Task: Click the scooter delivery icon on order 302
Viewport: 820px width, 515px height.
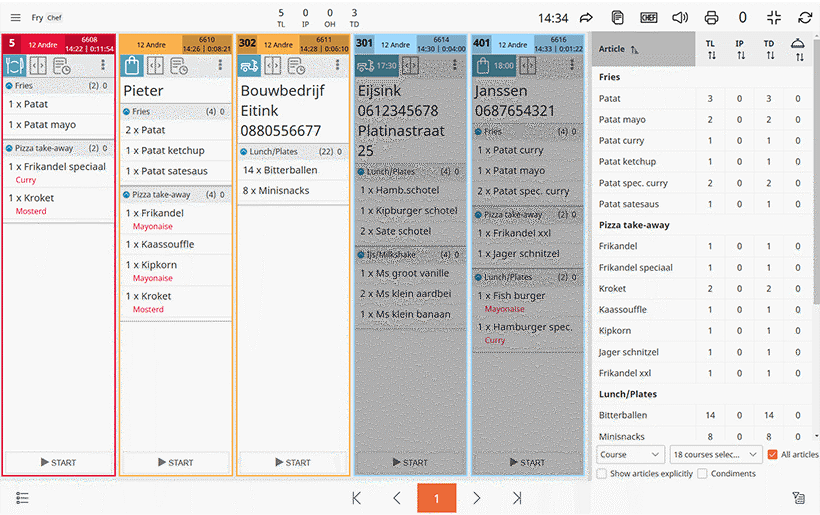Action: [x=248, y=66]
